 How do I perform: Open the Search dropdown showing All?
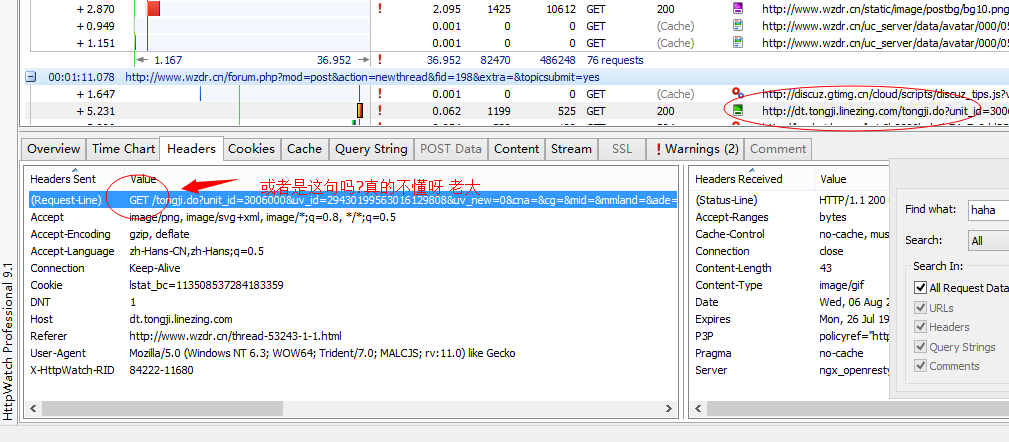pos(987,240)
